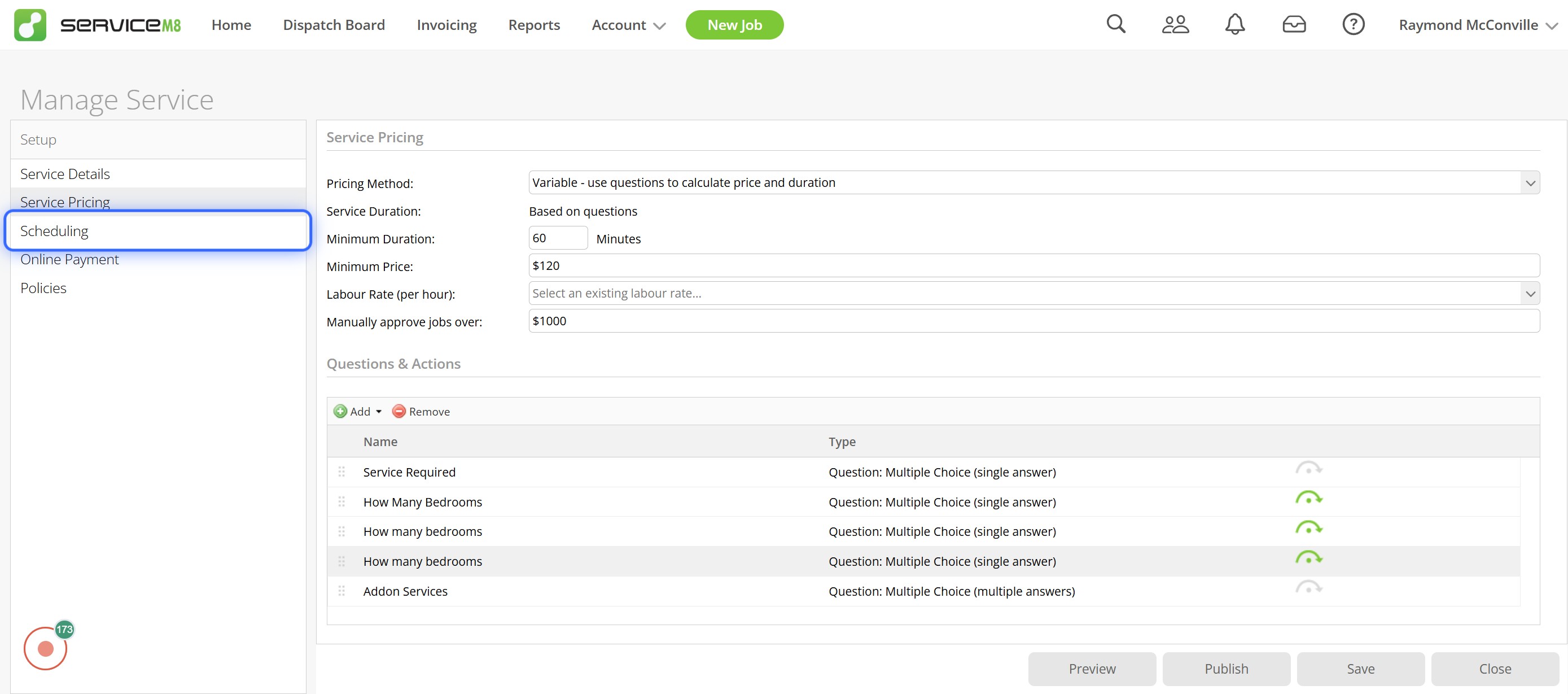This screenshot has width=1568, height=694.
Task: Go to the Home menu
Action: click(231, 25)
